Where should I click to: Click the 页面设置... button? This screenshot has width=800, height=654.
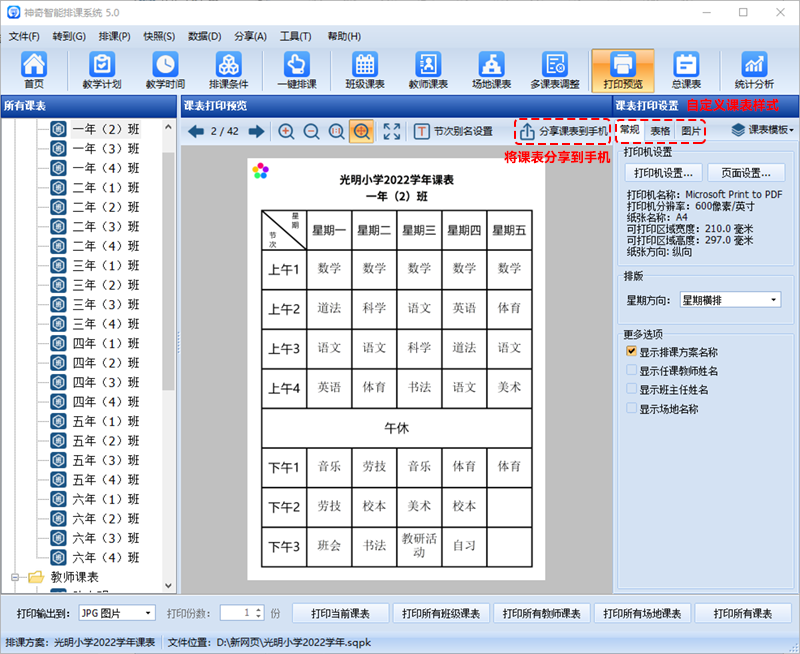746,173
